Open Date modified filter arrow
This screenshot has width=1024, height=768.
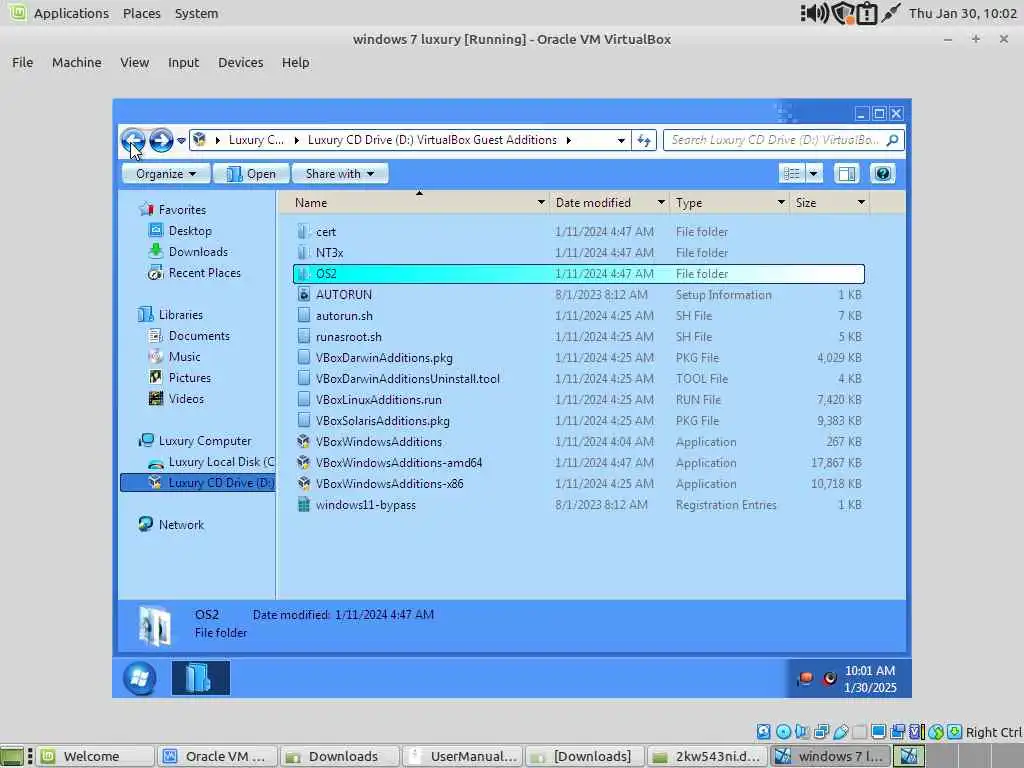[x=661, y=203]
